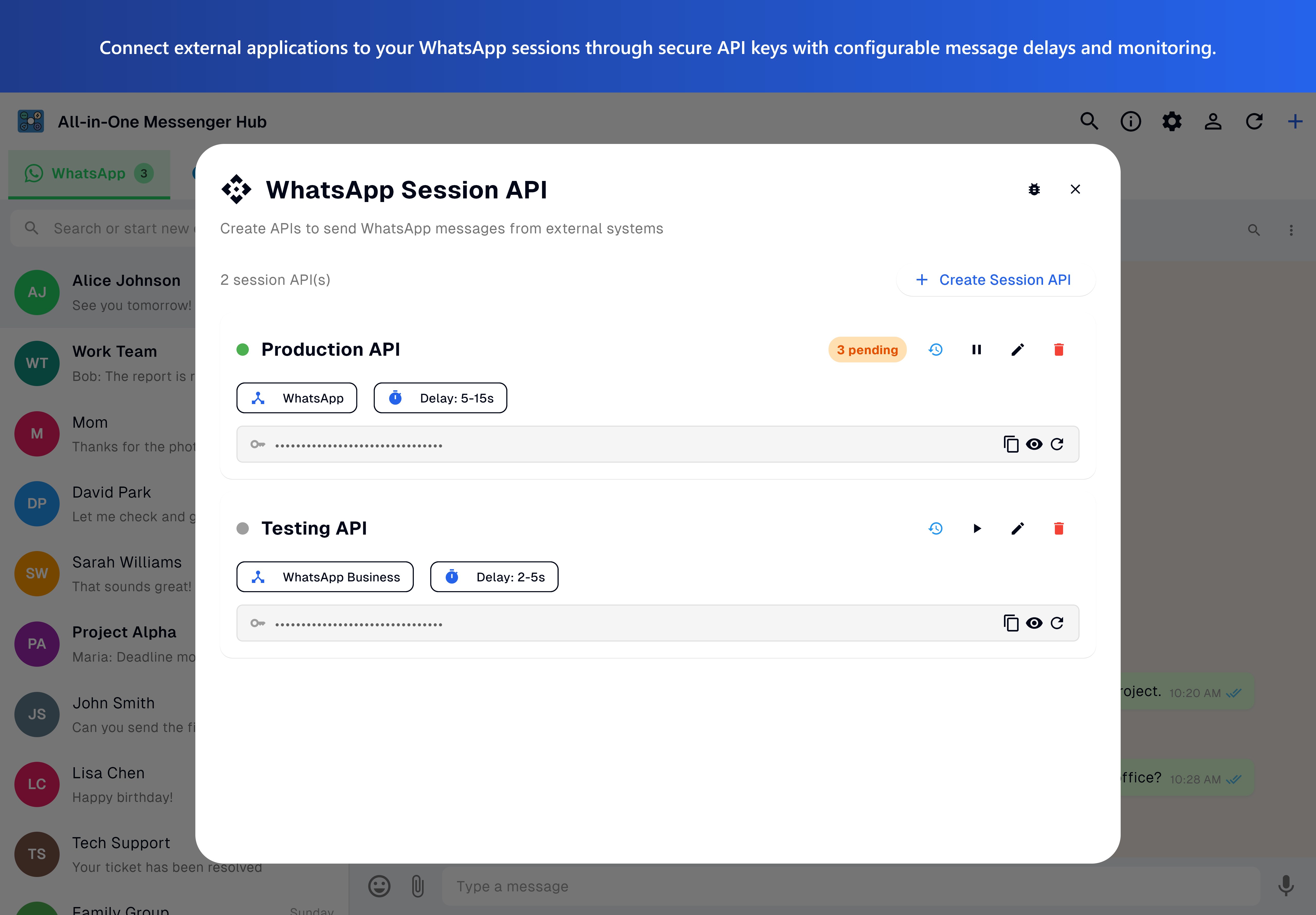1316x915 pixels.
Task: Copy the Testing API key
Action: point(1011,623)
